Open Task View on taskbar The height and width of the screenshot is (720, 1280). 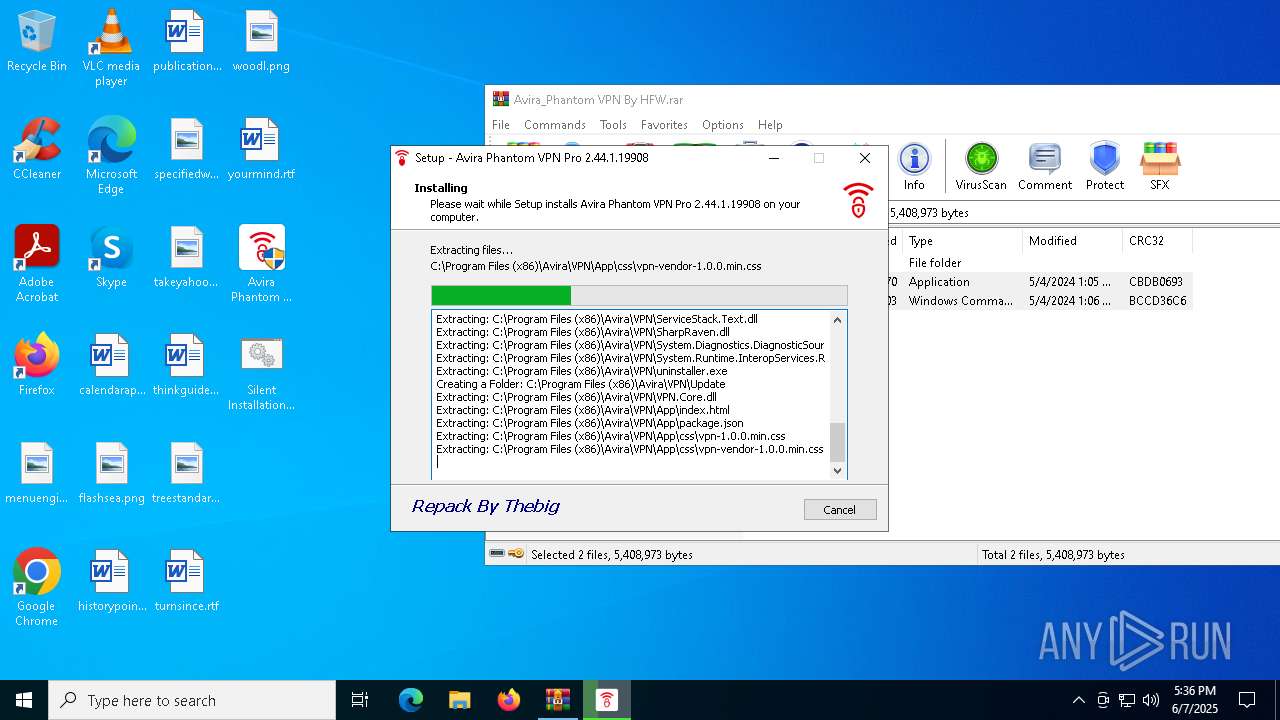pos(360,700)
